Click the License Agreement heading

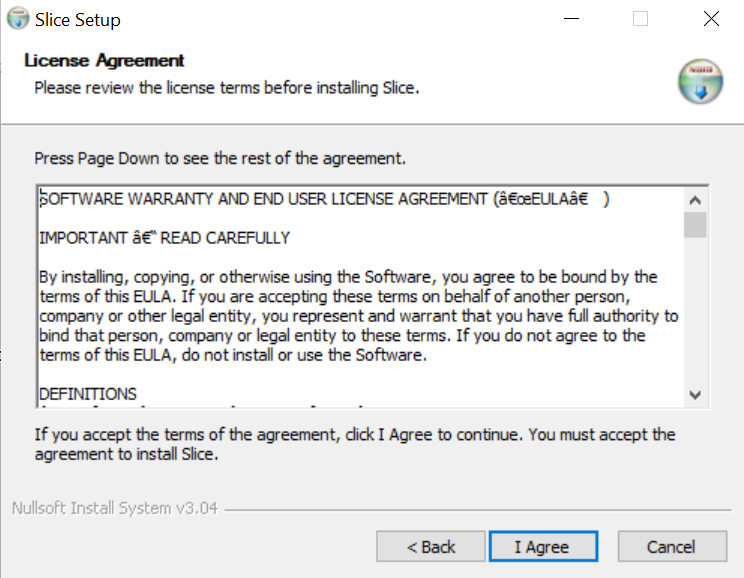[105, 61]
